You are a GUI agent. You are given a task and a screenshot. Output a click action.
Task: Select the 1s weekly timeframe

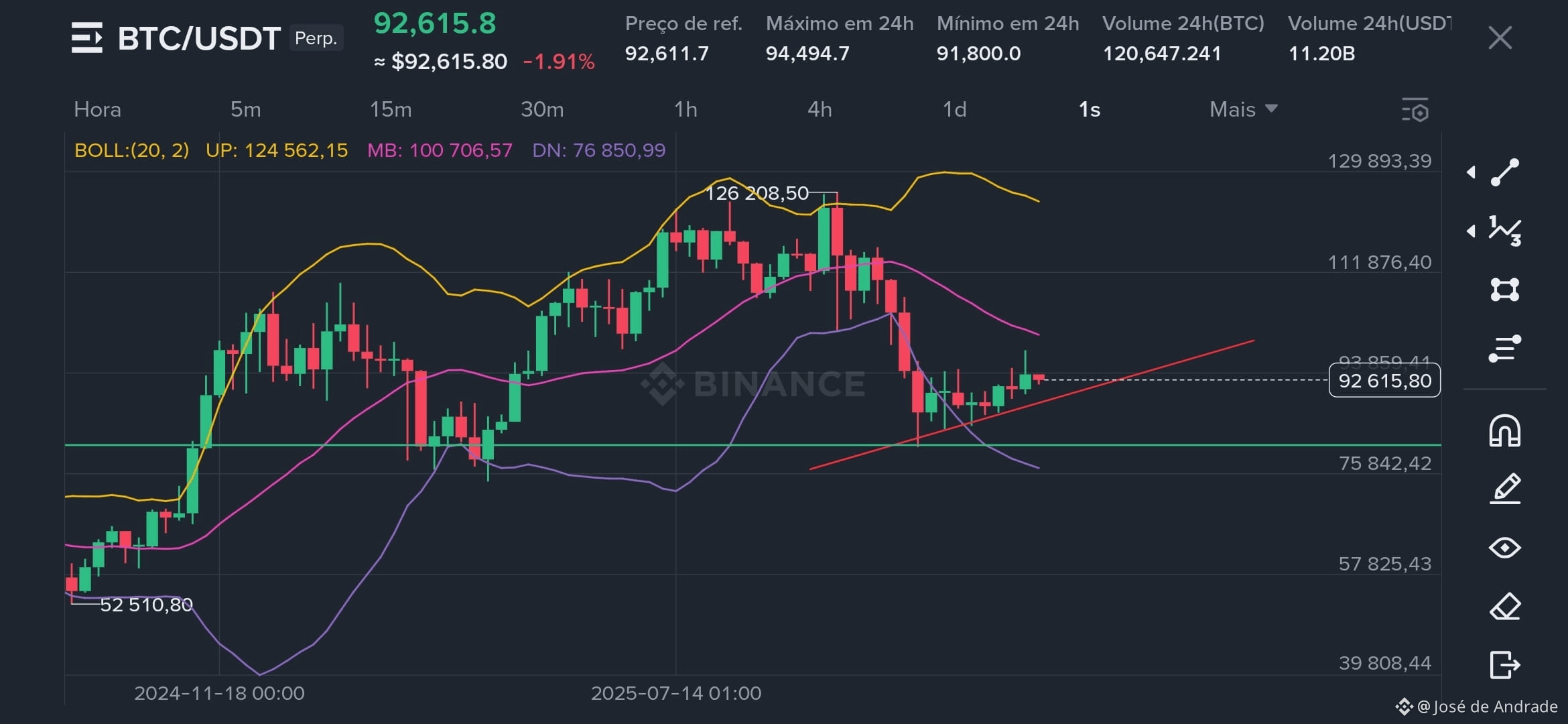[1090, 109]
